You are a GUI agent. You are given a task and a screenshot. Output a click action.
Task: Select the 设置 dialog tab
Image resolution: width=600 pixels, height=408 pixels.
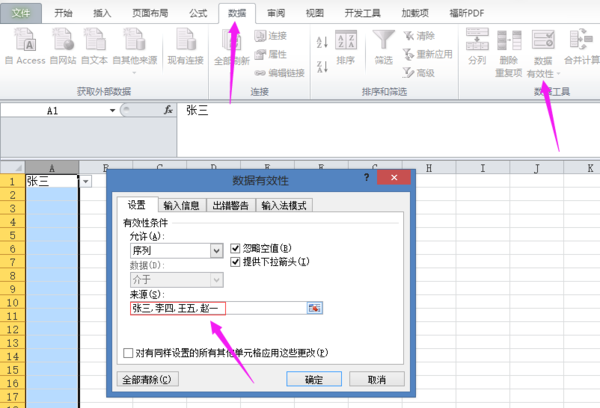[x=137, y=205]
